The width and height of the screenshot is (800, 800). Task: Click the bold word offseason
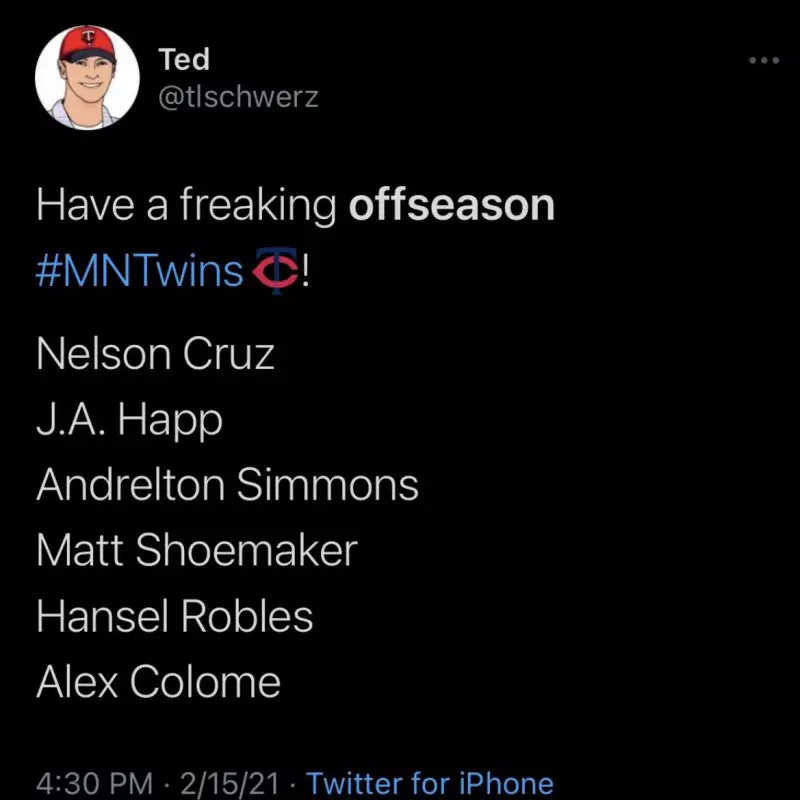(x=451, y=205)
